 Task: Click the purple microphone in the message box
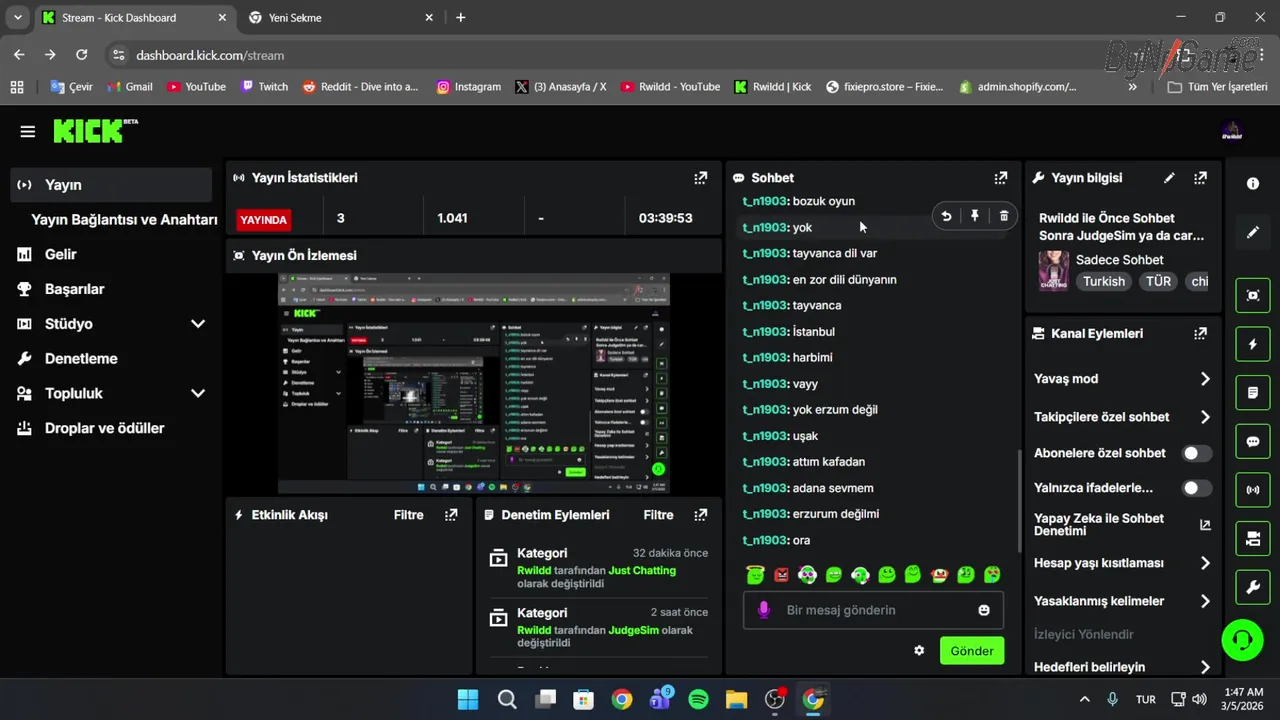coord(764,610)
